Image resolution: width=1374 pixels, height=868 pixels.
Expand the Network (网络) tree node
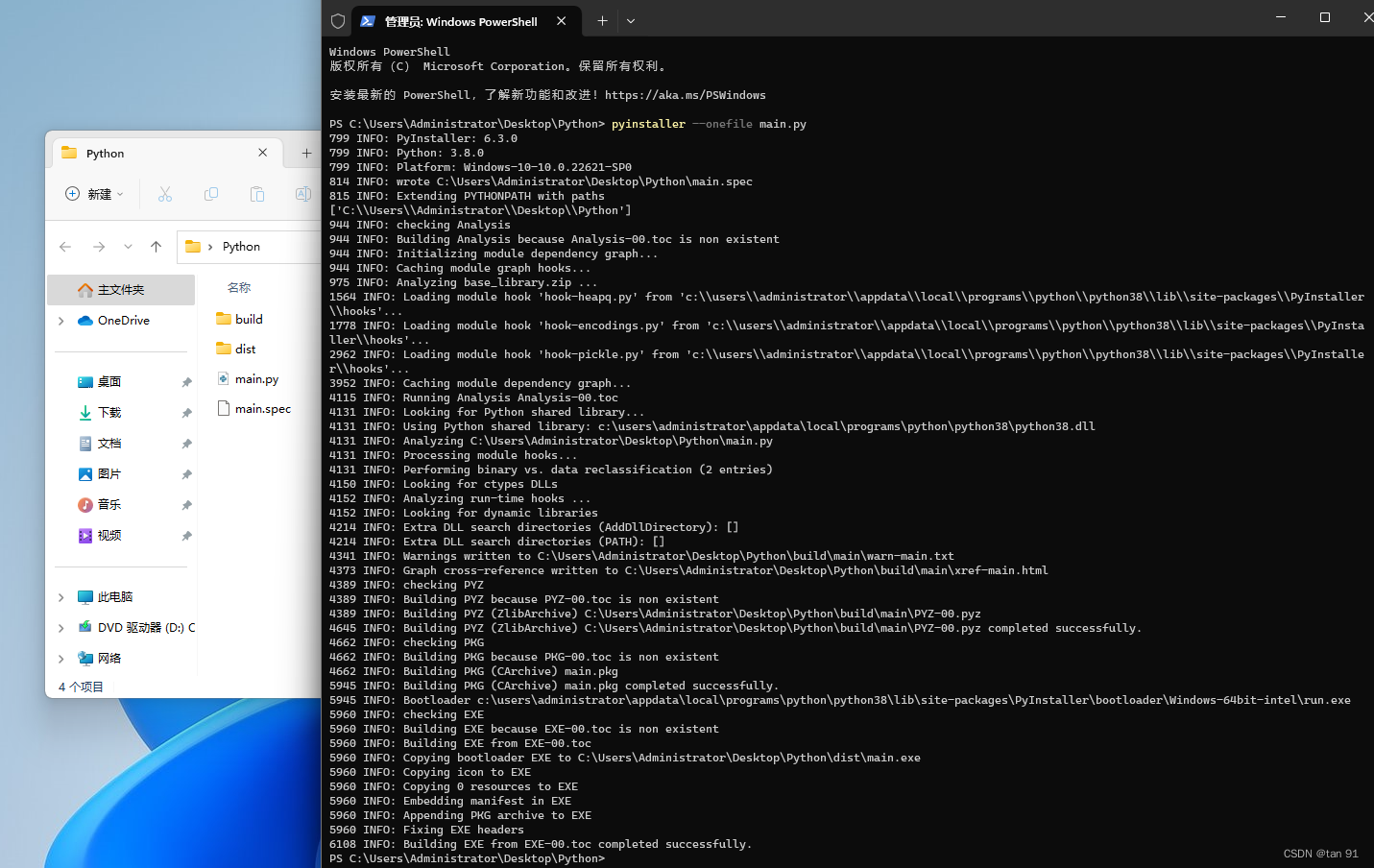pos(60,659)
